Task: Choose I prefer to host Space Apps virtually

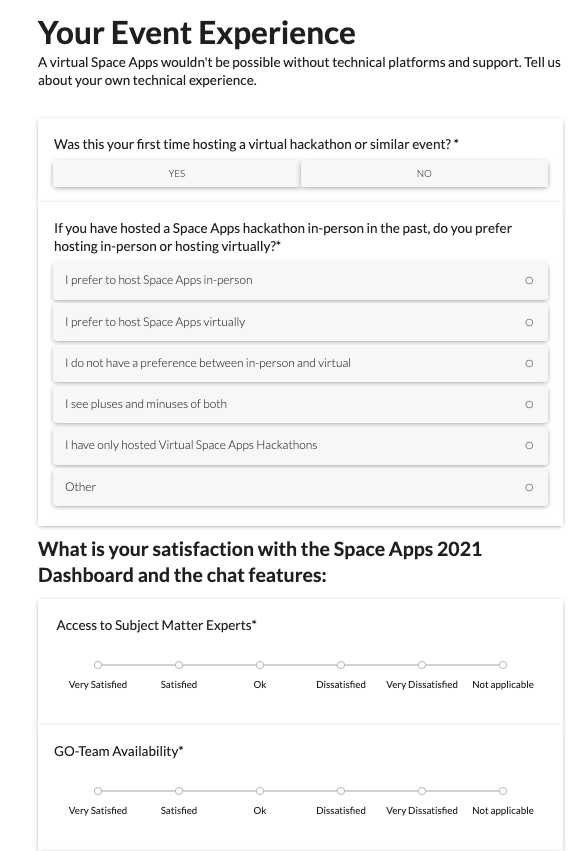Action: (301, 322)
